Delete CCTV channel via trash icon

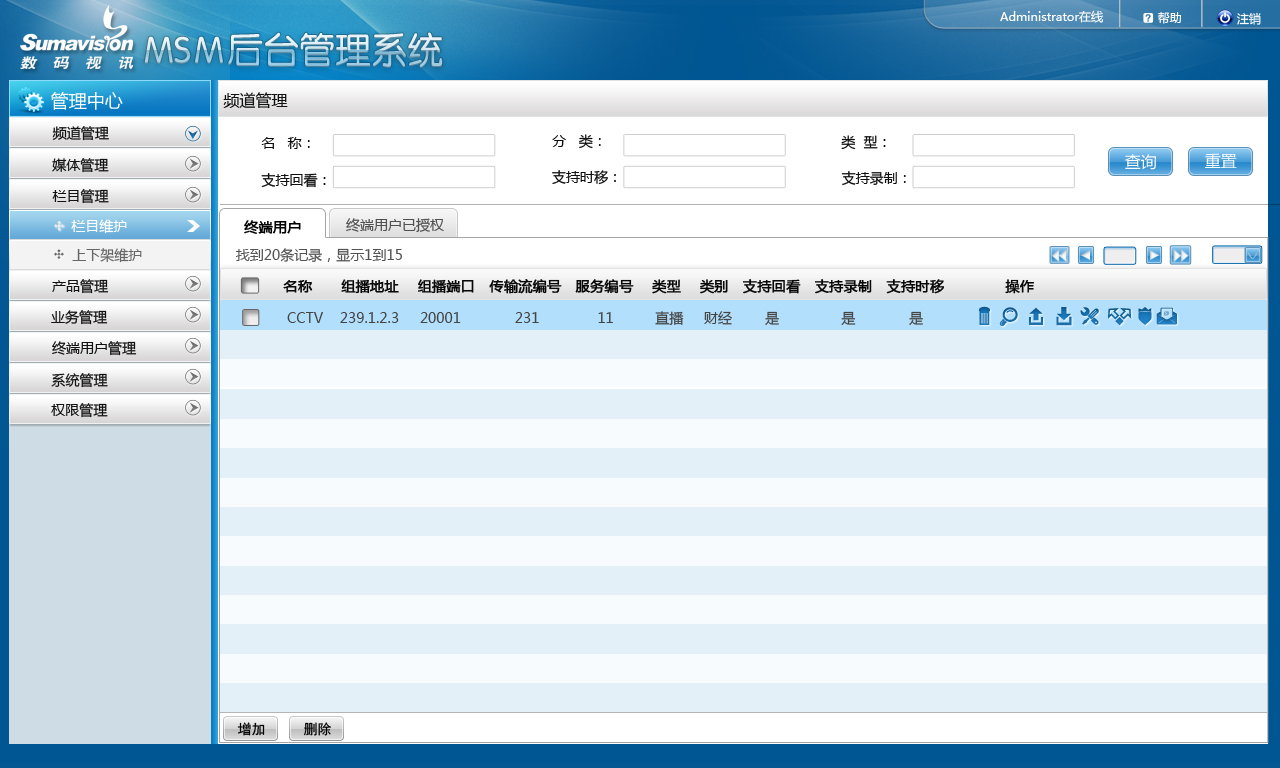pos(984,316)
